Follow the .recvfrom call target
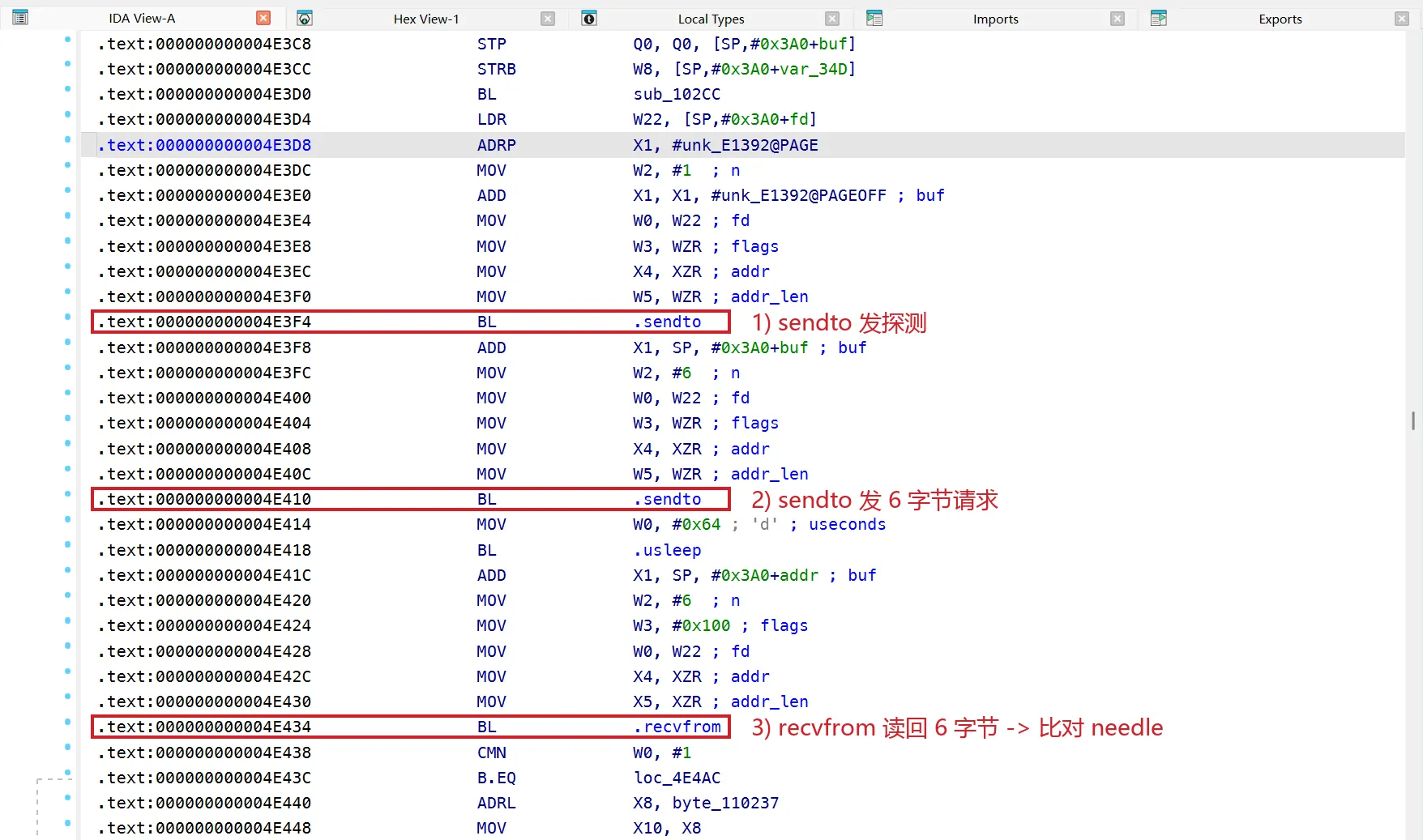Image resolution: width=1423 pixels, height=840 pixels. [x=677, y=727]
